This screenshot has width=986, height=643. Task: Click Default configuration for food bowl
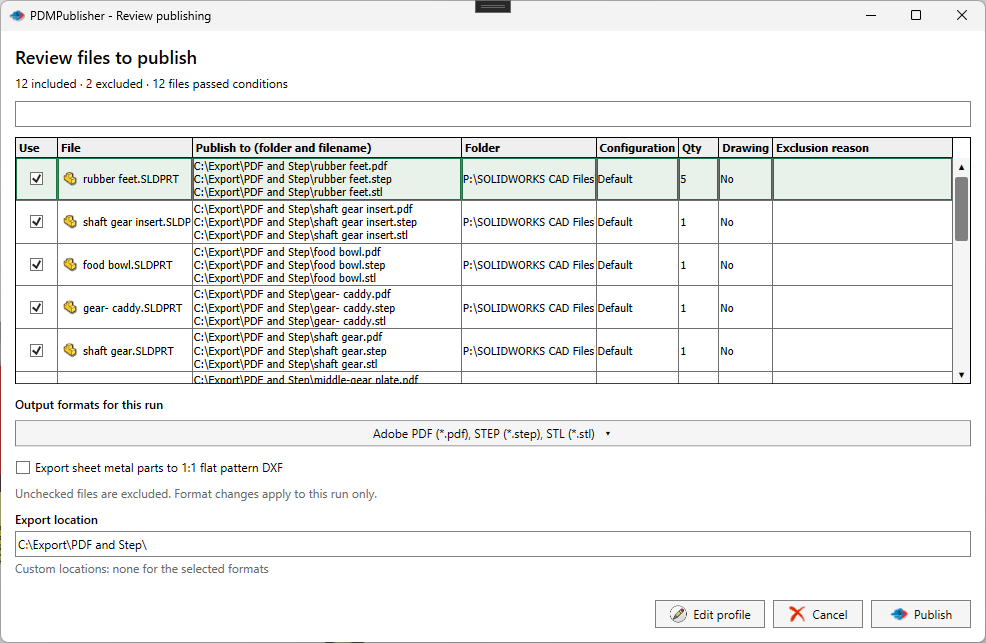pos(615,265)
